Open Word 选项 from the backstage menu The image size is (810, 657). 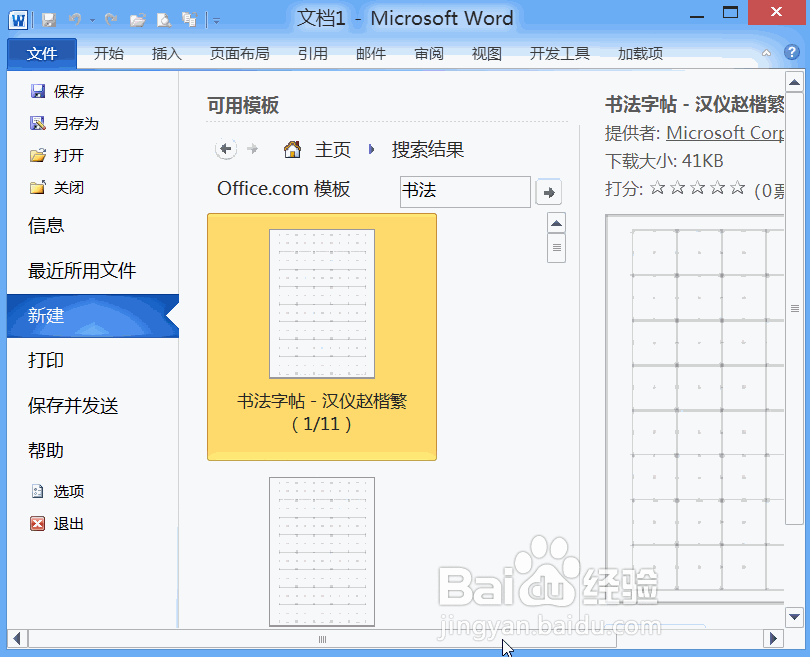coord(58,491)
